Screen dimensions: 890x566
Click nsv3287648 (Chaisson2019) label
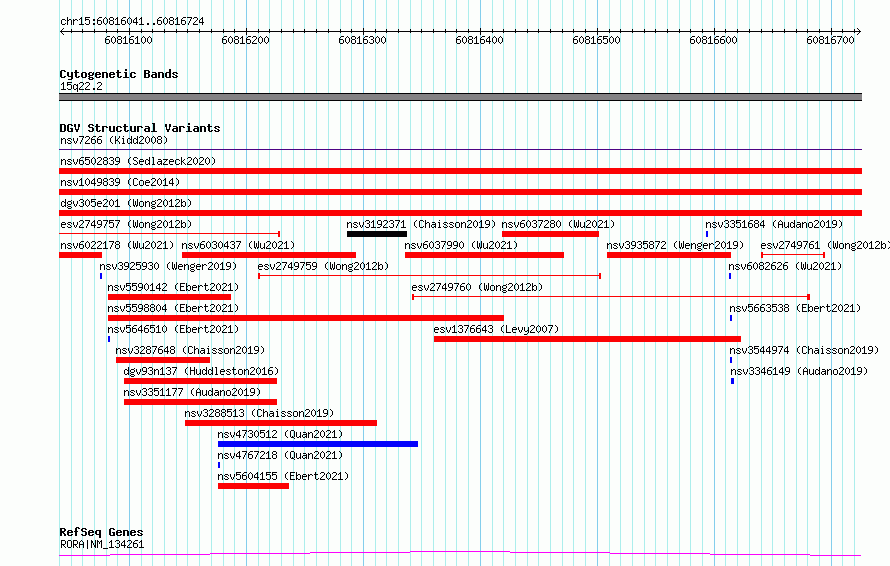pyautogui.click(x=190, y=350)
